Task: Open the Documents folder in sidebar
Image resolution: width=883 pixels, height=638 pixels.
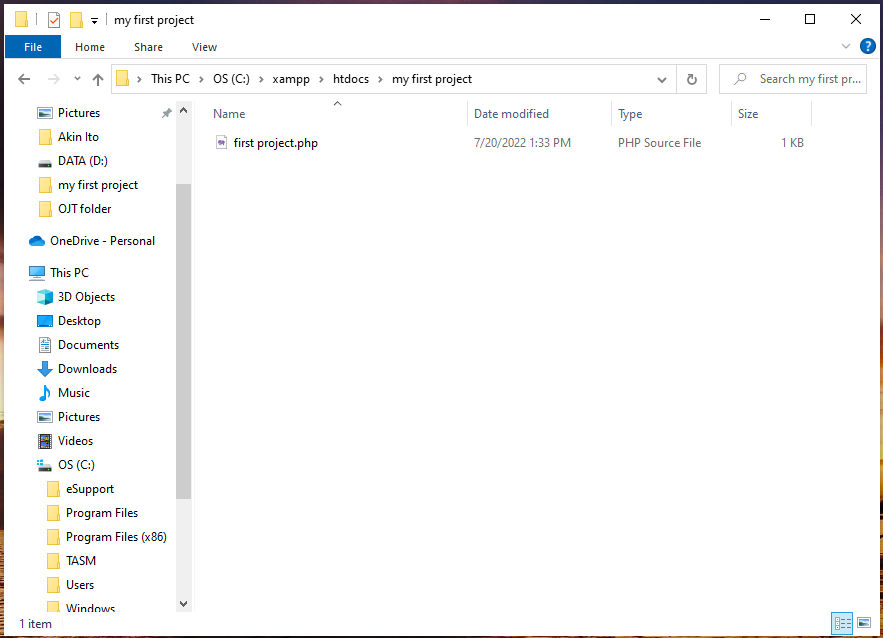Action: 88,345
